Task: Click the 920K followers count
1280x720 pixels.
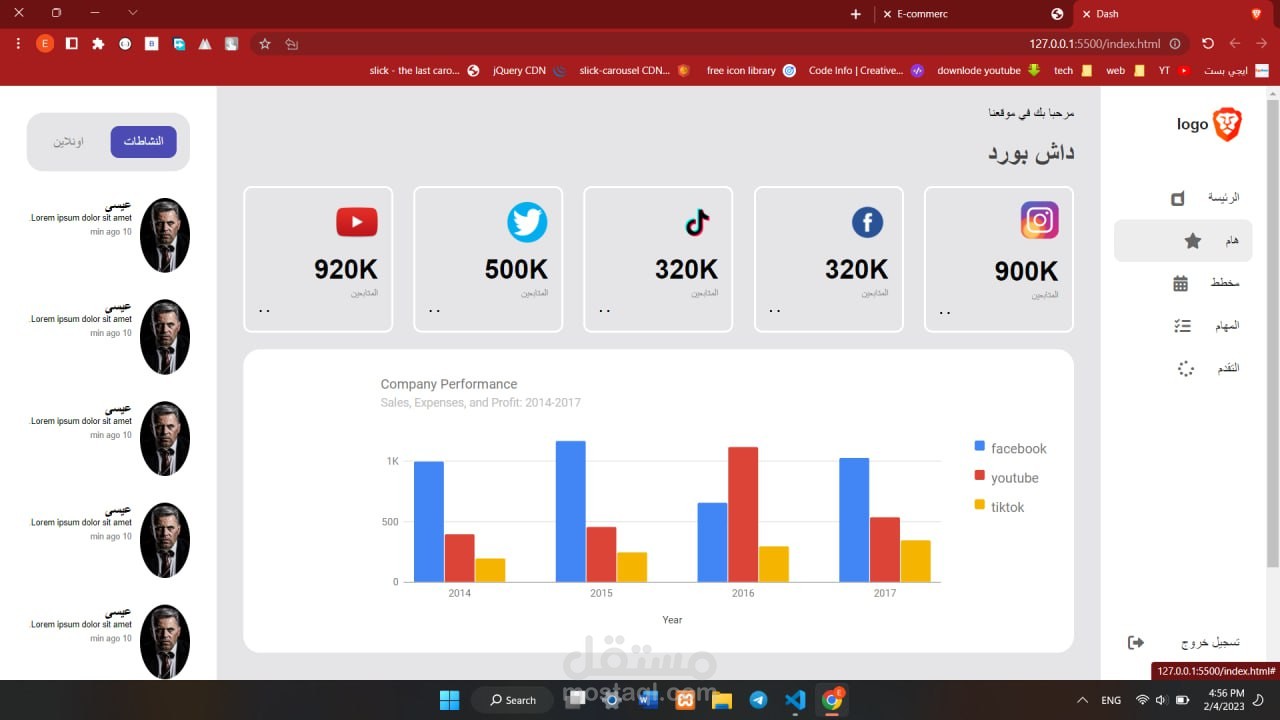Action: pyautogui.click(x=346, y=269)
